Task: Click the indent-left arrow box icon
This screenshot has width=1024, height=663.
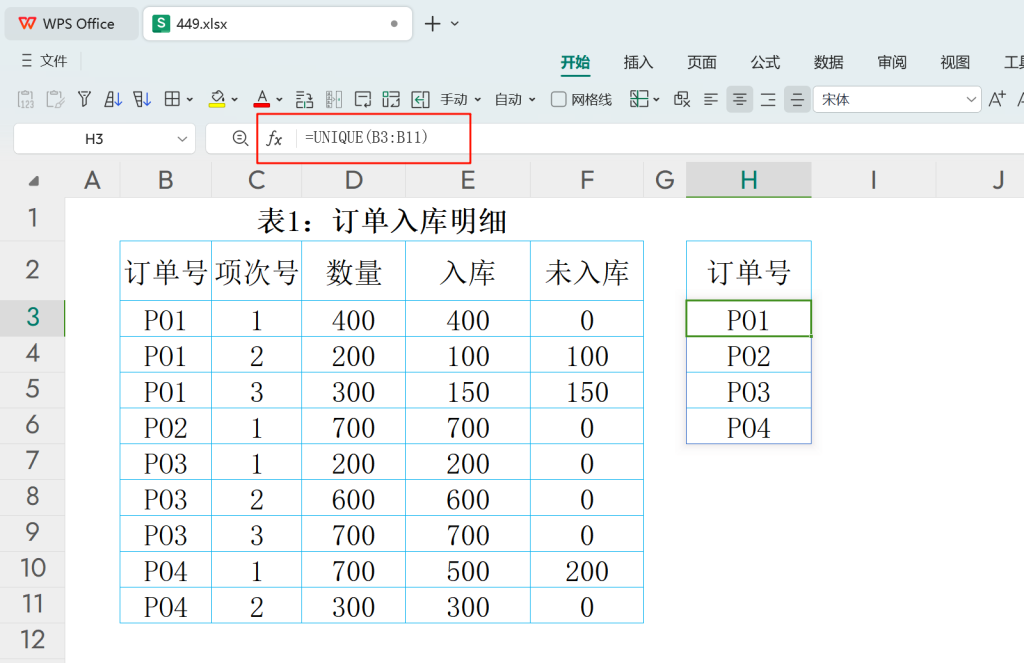Action: pyautogui.click(x=421, y=99)
